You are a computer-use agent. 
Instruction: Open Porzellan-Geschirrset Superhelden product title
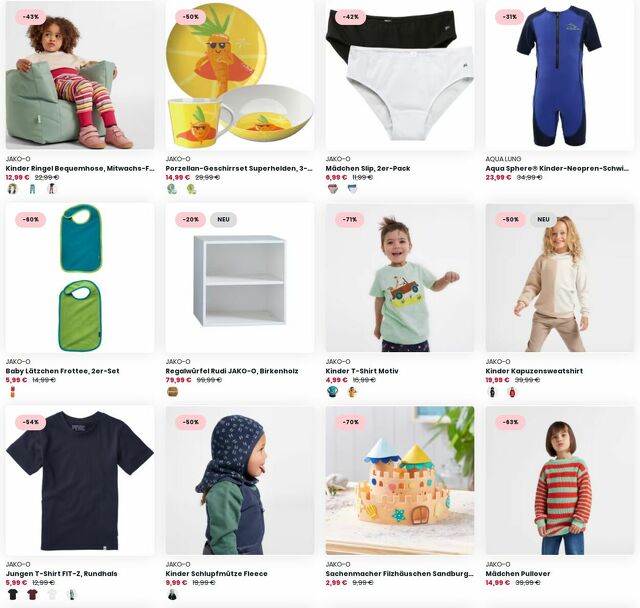[239, 168]
